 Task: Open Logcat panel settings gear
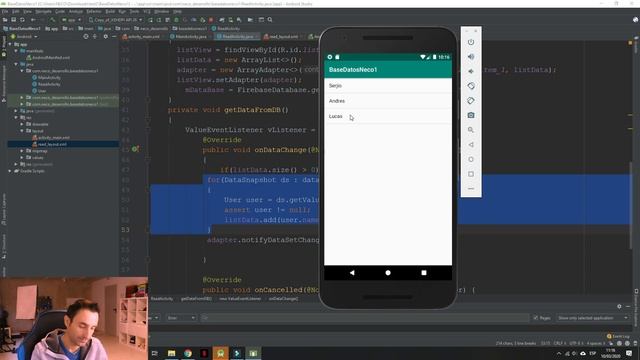click(619, 306)
